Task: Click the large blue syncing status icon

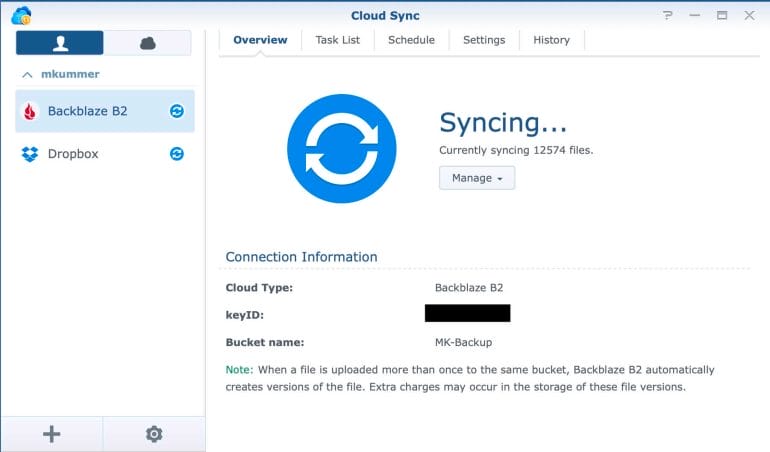Action: point(342,148)
